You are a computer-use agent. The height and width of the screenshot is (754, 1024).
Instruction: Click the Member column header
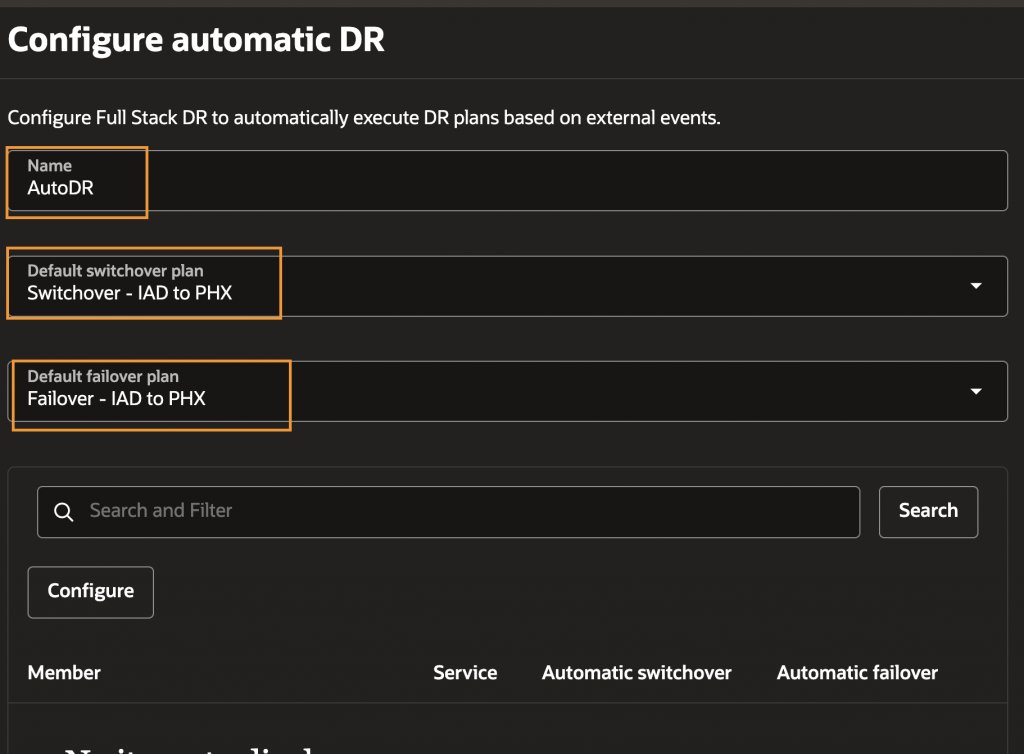tap(64, 673)
